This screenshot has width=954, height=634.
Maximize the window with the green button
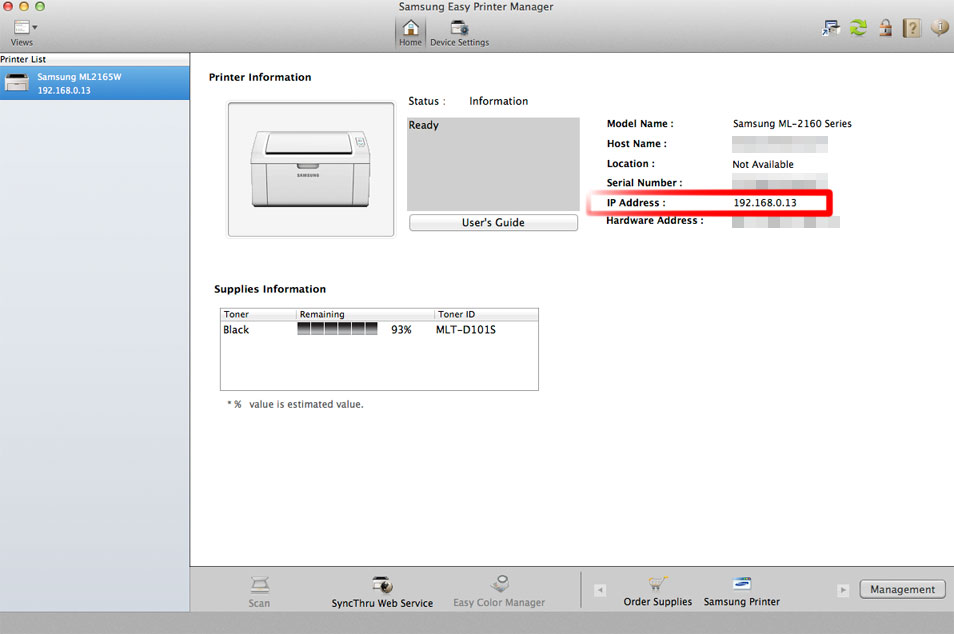point(40,6)
